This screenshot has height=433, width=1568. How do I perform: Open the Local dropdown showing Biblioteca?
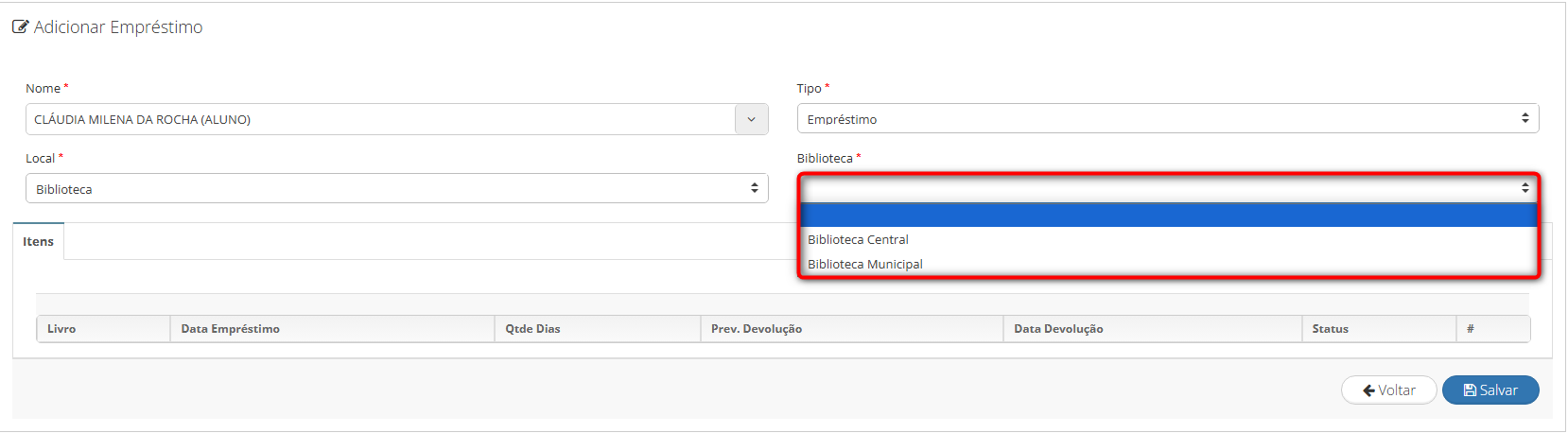coord(397,189)
